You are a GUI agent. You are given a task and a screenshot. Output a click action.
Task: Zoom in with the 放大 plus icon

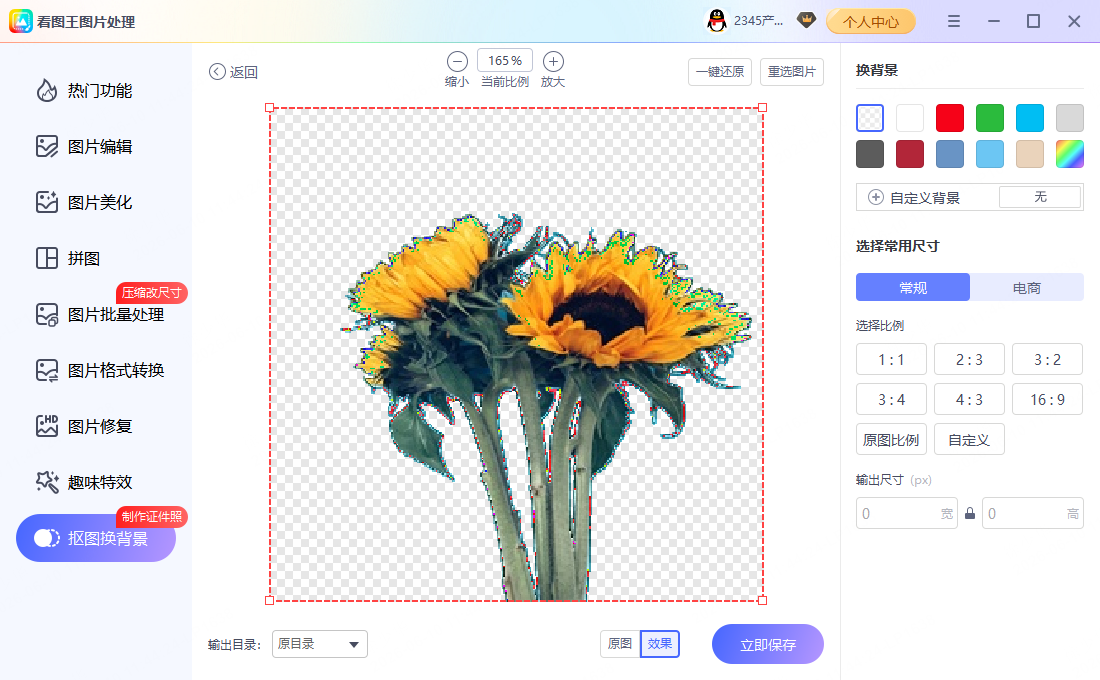click(553, 62)
